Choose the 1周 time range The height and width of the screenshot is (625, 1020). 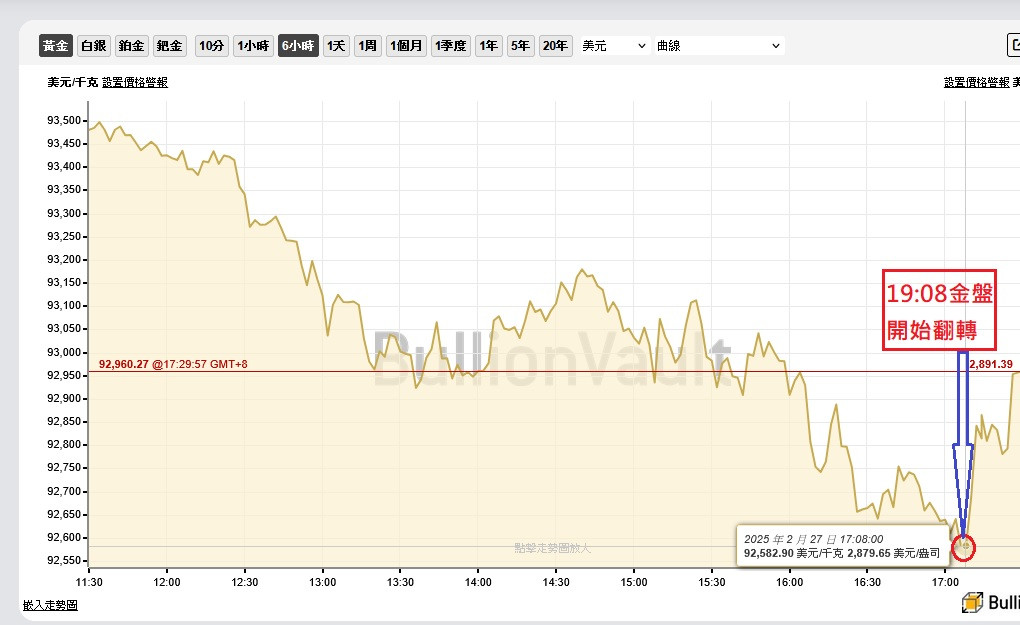[x=368, y=46]
